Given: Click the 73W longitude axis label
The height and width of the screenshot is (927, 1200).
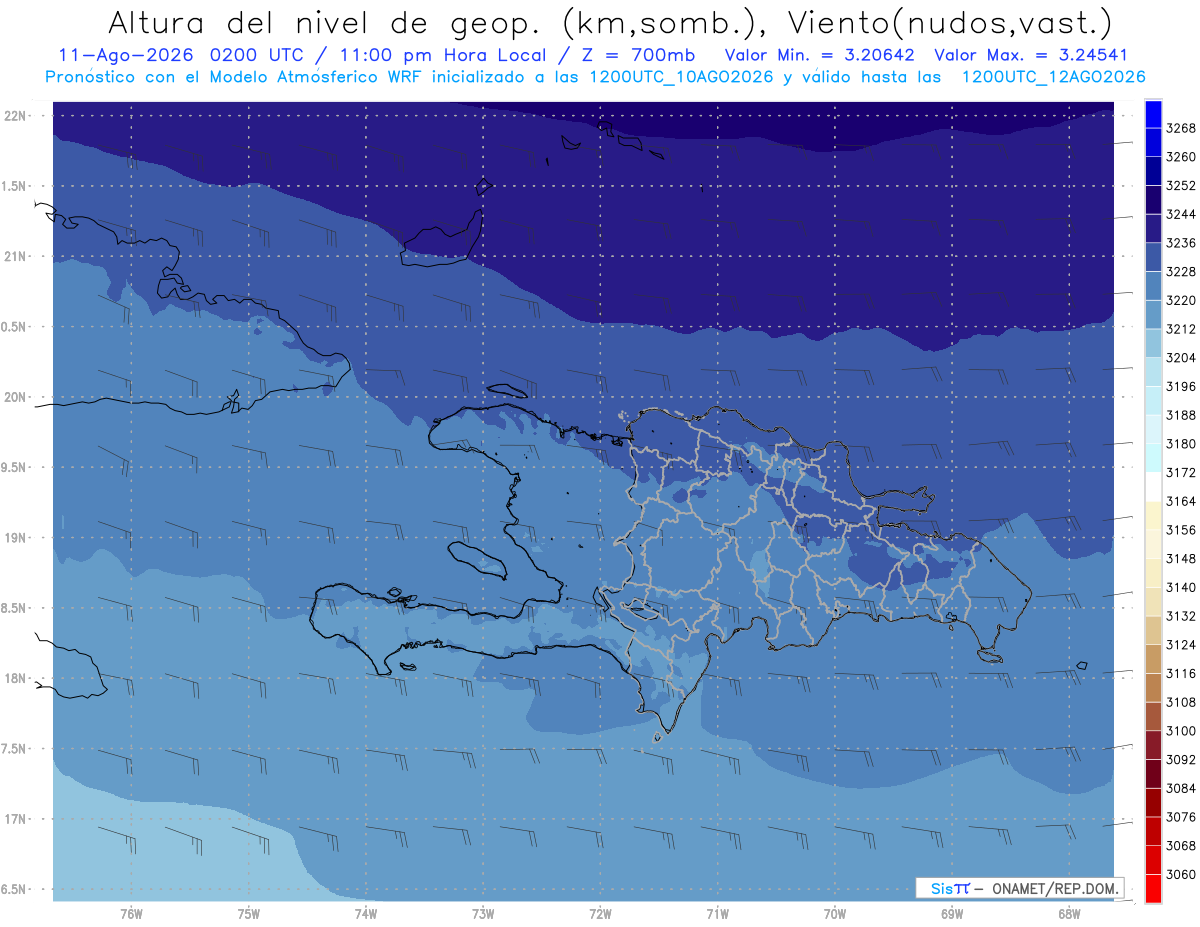Looking at the screenshot, I should pyautogui.click(x=483, y=914).
